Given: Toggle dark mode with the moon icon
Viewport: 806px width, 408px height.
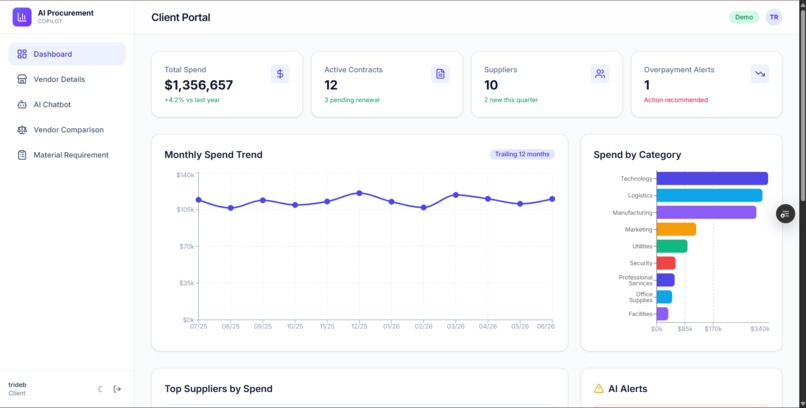Looking at the screenshot, I should click(x=100, y=389).
